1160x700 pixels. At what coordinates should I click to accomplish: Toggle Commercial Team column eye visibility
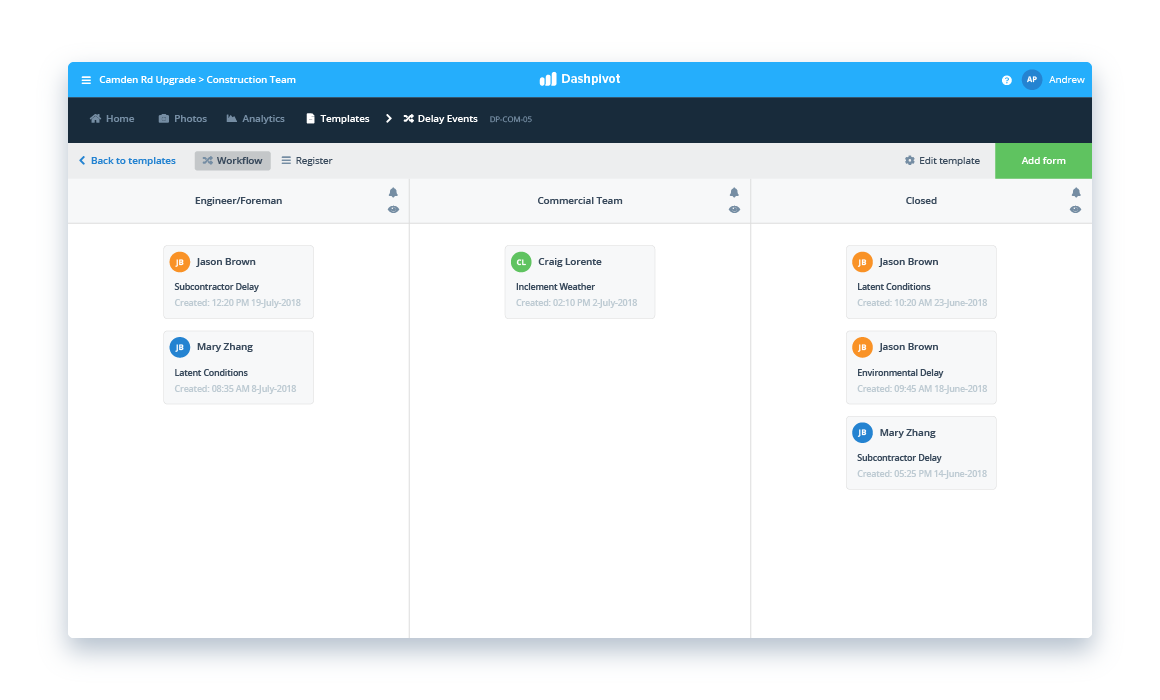point(734,209)
